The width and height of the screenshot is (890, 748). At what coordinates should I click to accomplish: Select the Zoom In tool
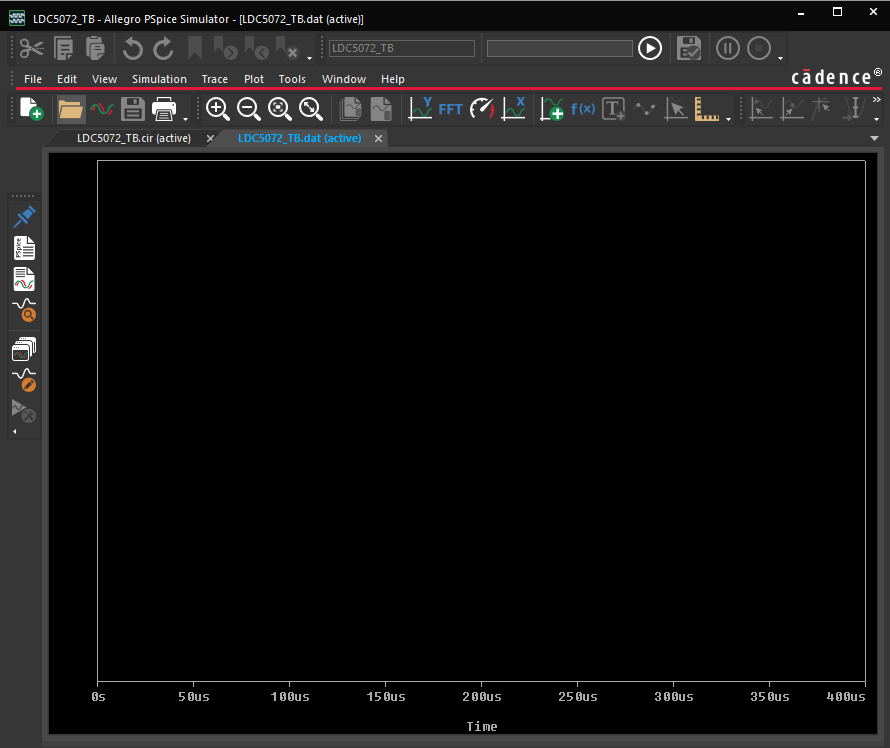click(x=218, y=109)
